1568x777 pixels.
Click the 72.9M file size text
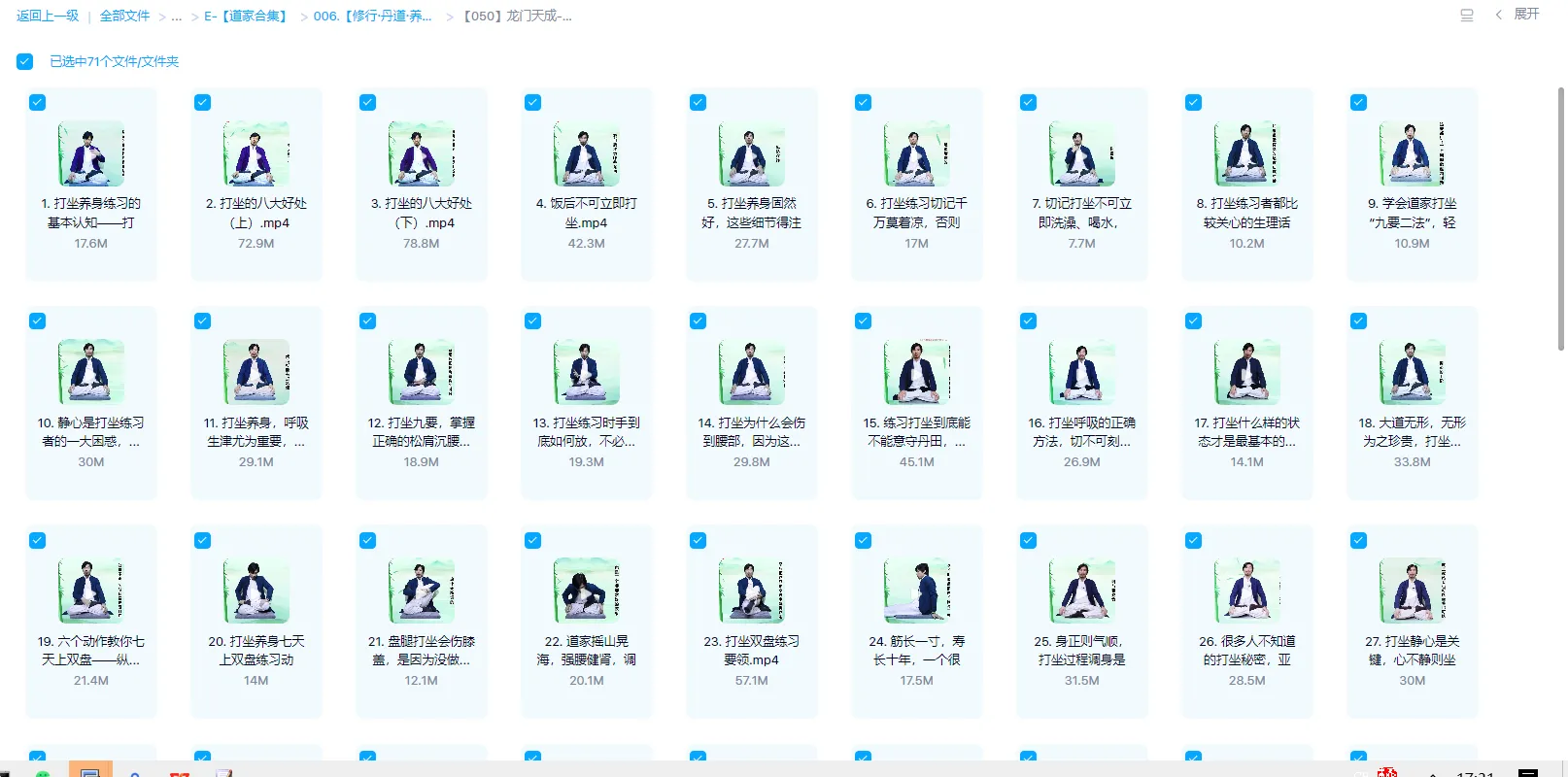point(256,244)
